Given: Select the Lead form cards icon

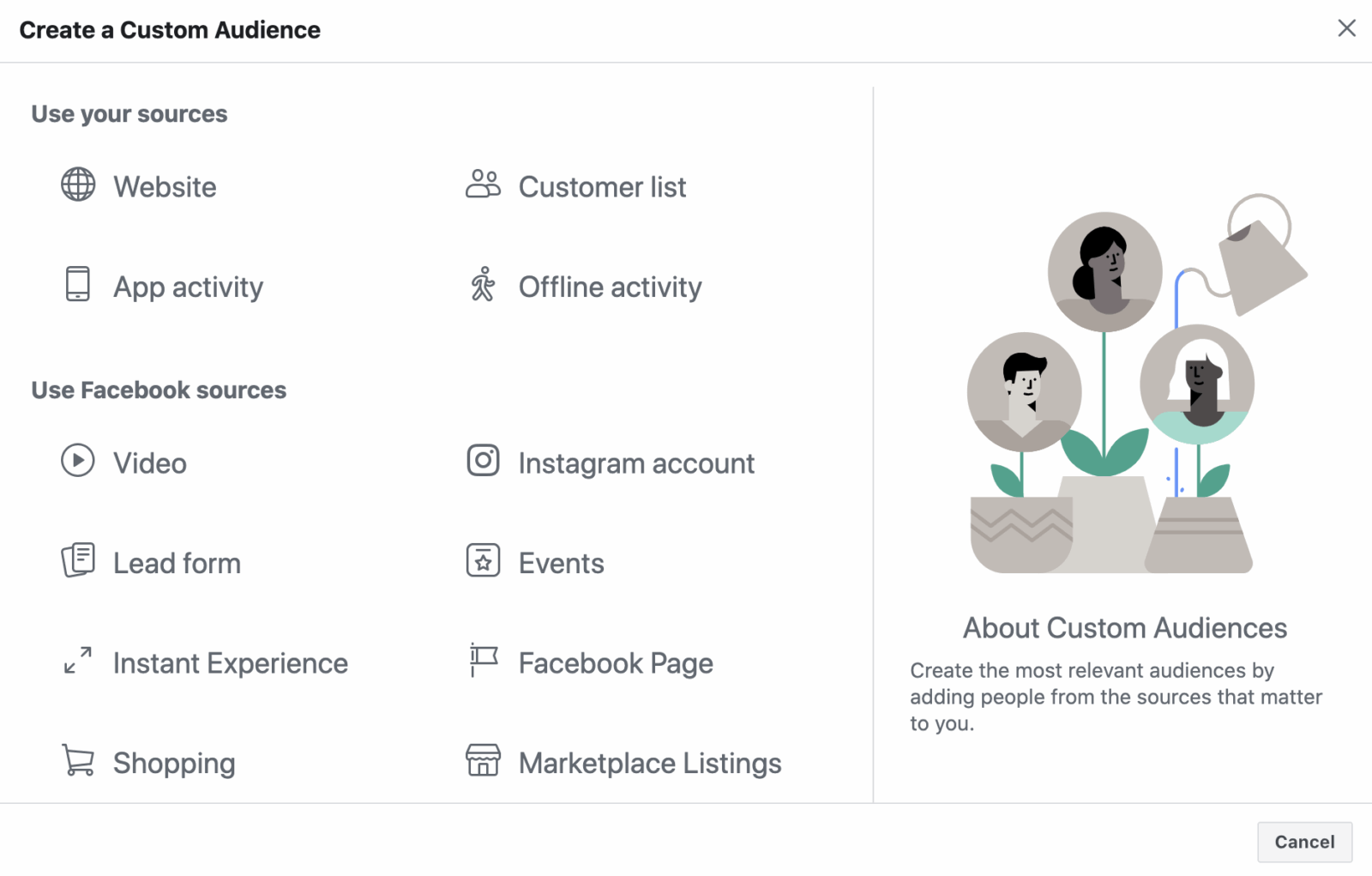Looking at the screenshot, I should click(79, 561).
